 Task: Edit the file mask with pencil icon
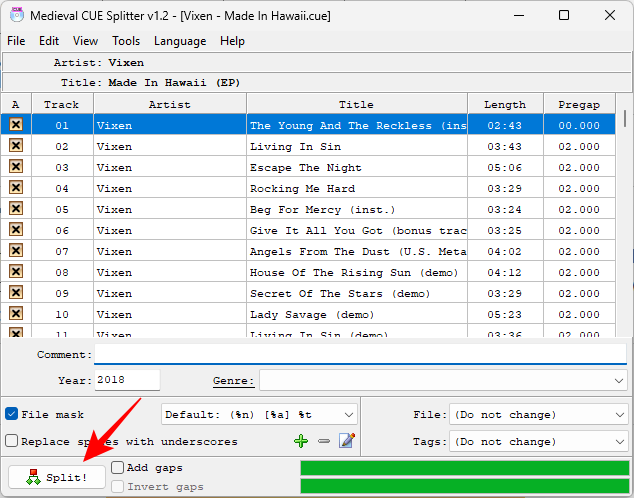coord(347,440)
